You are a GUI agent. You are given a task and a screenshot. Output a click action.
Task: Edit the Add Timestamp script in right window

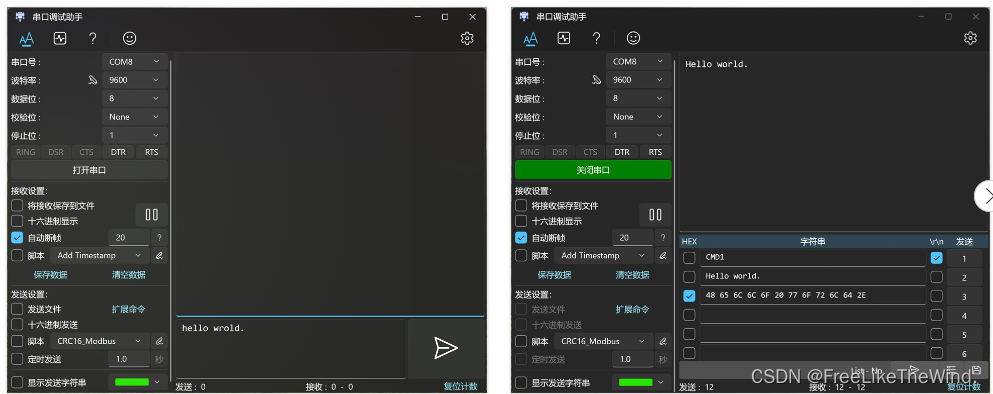663,256
